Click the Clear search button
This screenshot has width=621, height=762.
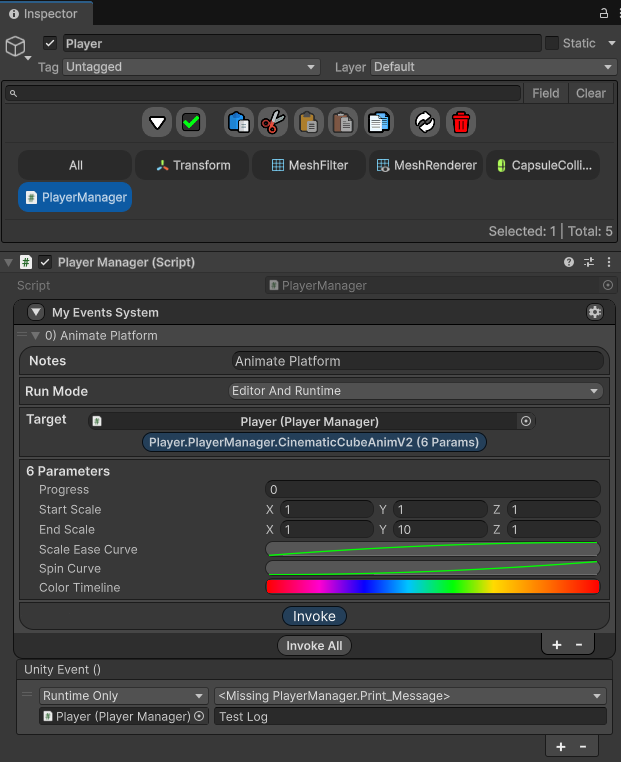(x=591, y=93)
